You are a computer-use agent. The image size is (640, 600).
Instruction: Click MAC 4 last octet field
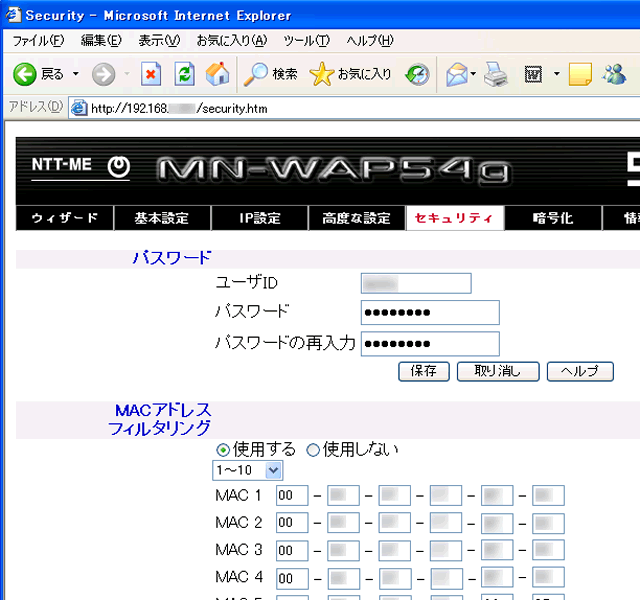pyautogui.click(x=548, y=578)
